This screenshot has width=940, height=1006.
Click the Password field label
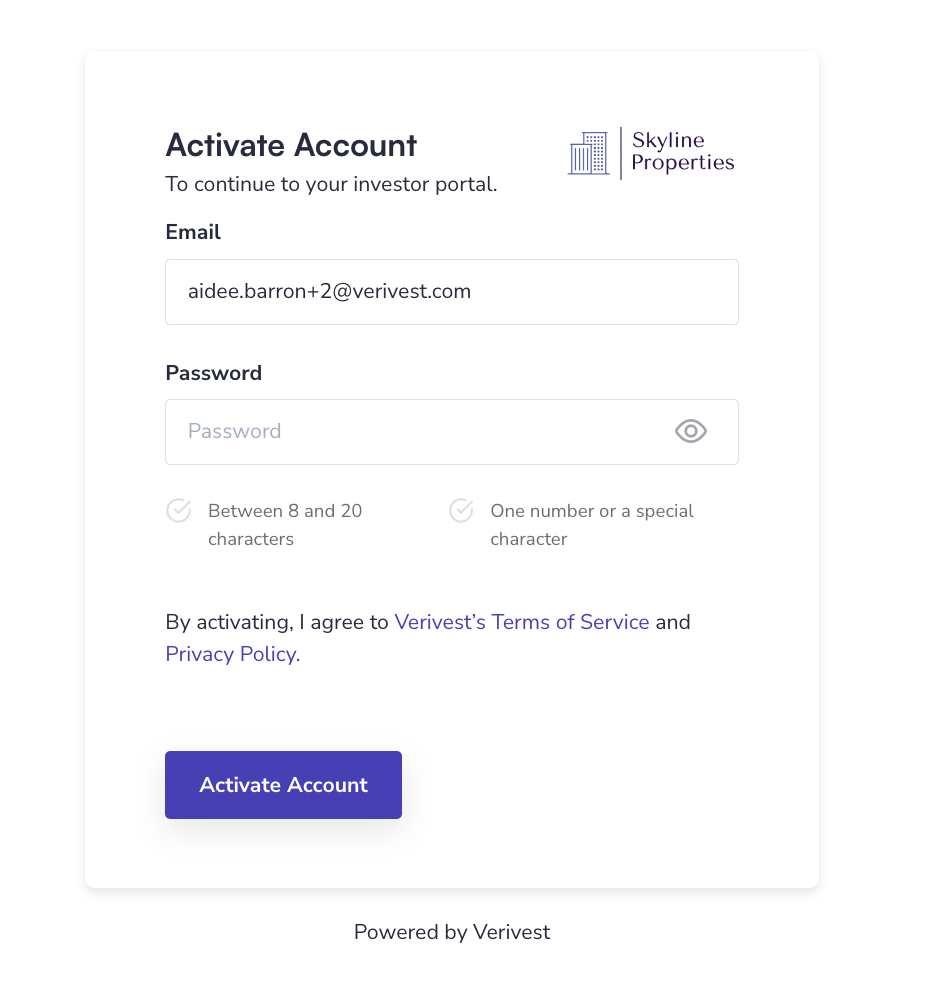pyautogui.click(x=214, y=373)
